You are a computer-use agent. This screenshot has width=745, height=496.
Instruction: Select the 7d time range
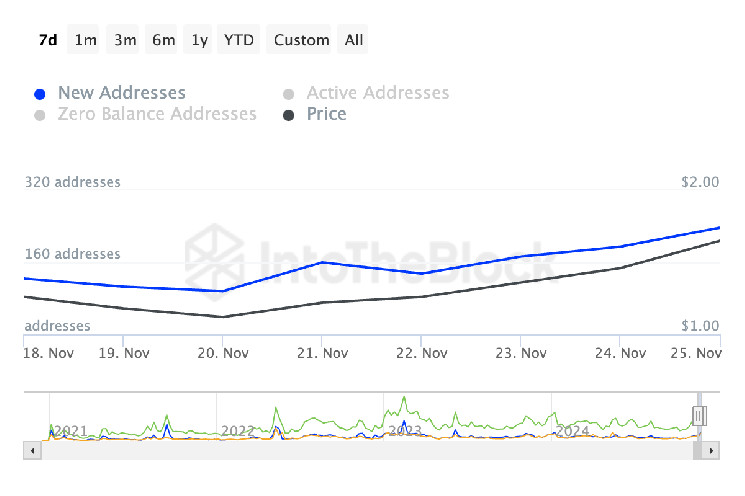click(48, 39)
